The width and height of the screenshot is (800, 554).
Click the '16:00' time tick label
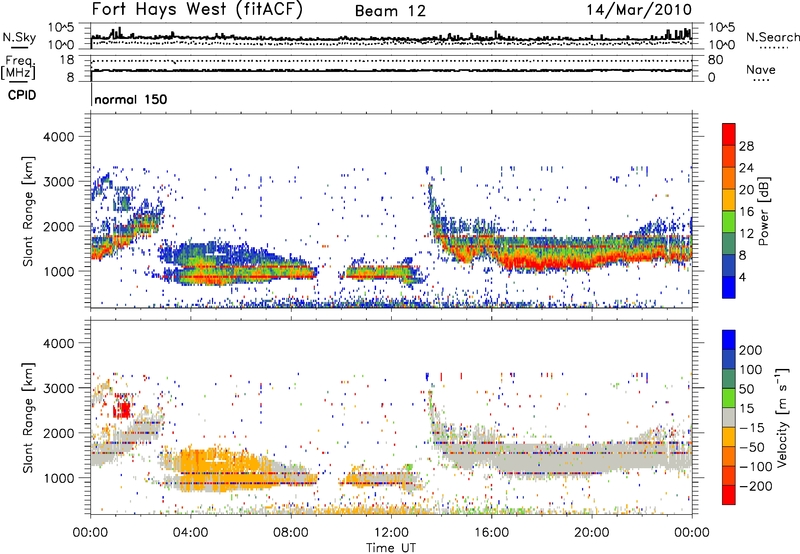click(x=491, y=533)
